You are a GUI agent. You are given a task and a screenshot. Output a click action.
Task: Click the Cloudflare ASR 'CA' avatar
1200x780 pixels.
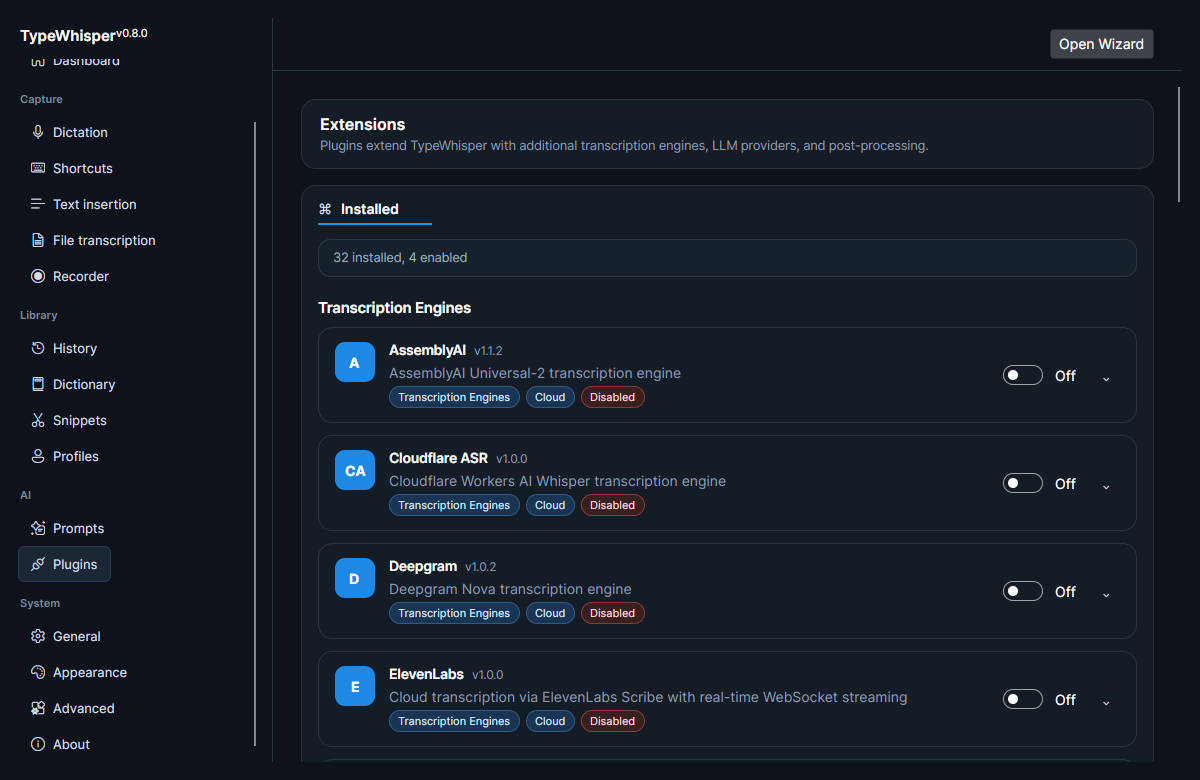coord(355,470)
